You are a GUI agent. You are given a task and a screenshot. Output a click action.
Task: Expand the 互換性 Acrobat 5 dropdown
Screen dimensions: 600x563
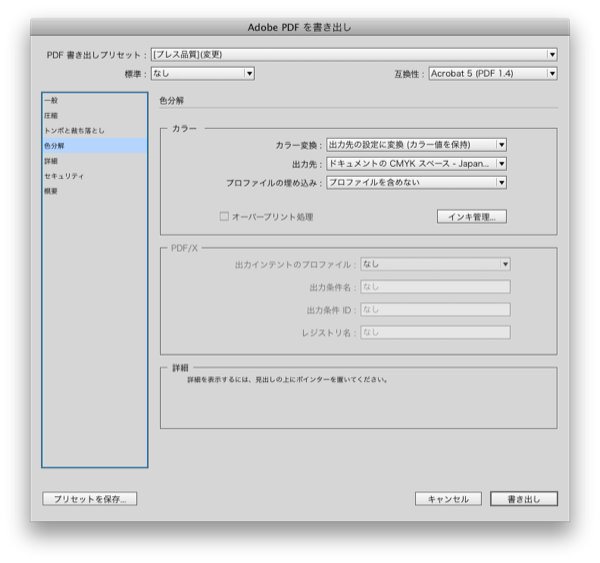pyautogui.click(x=492, y=73)
